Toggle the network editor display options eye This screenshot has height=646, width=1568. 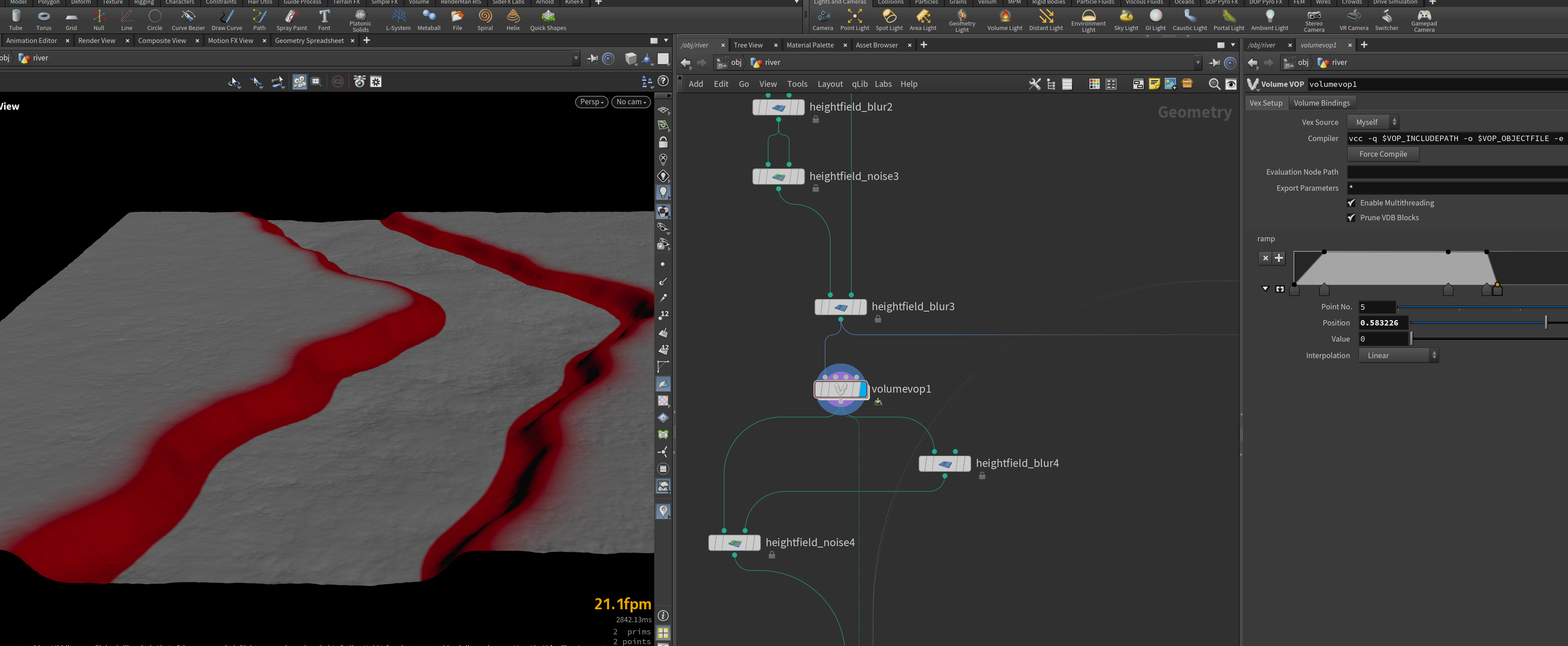pyautogui.click(x=1231, y=84)
